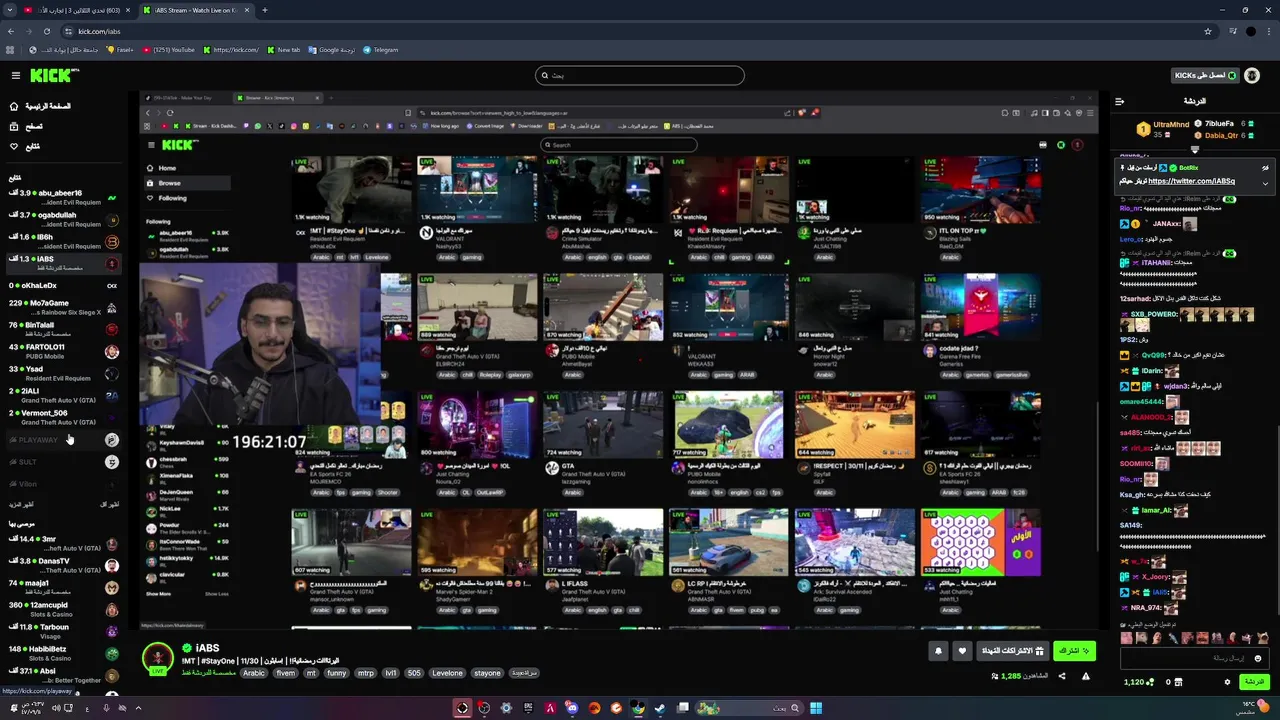The image size is (1280, 720).
Task: Click the Get KICKs button
Action: pos(1205,75)
